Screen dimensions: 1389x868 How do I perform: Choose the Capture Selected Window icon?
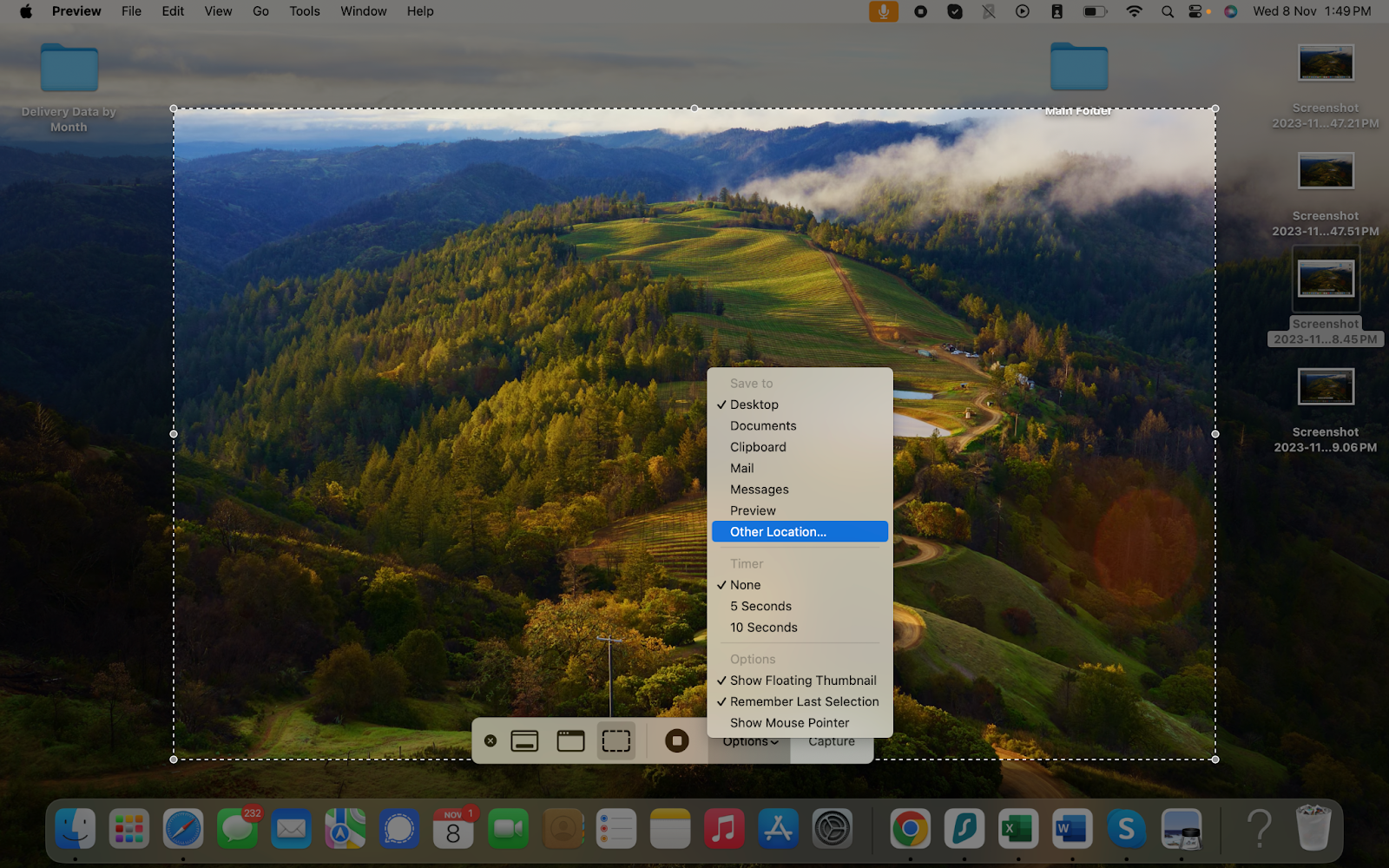tap(570, 741)
